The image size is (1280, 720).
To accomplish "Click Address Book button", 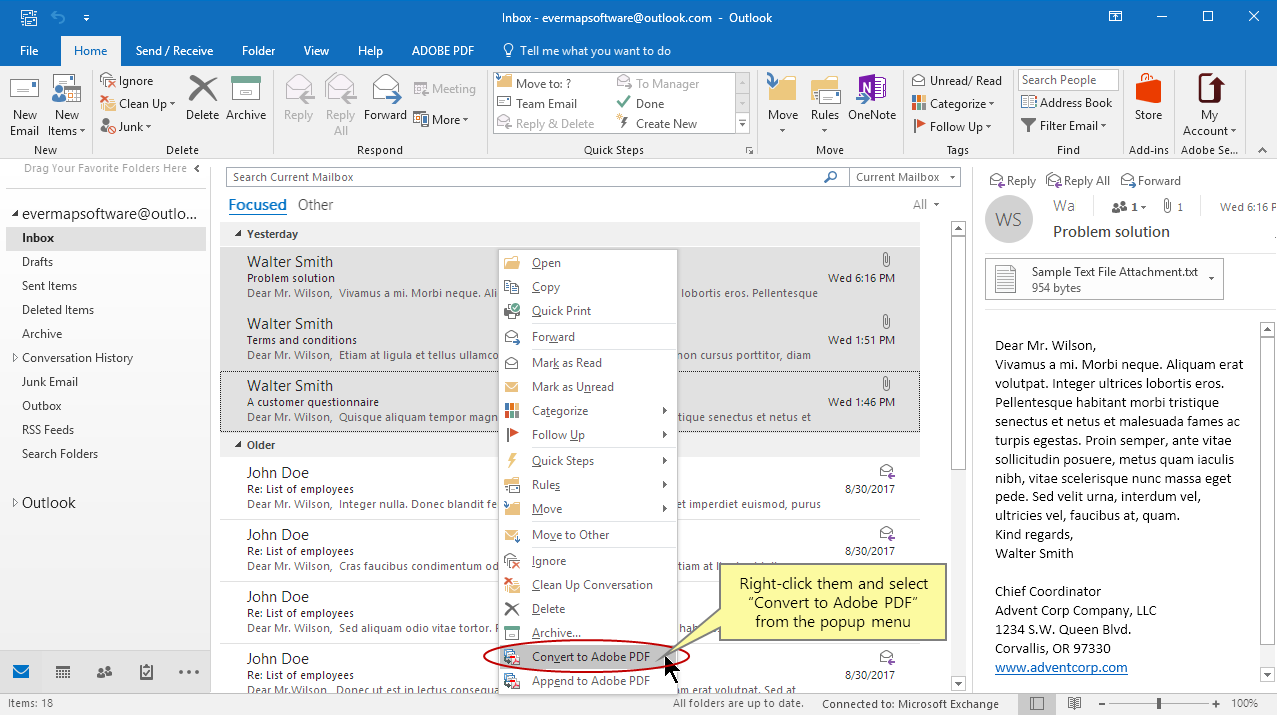I will pos(1066,102).
